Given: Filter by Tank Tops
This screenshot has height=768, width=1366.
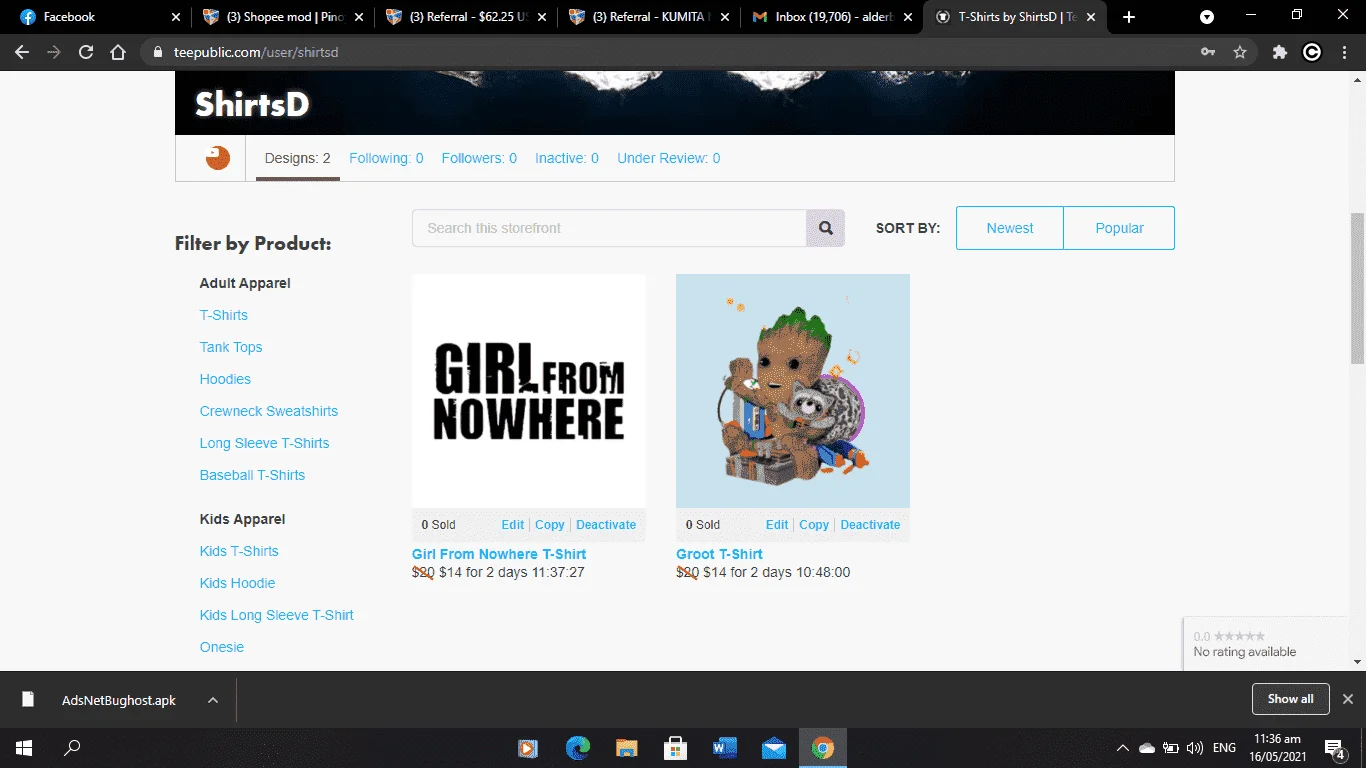Looking at the screenshot, I should pos(231,347).
